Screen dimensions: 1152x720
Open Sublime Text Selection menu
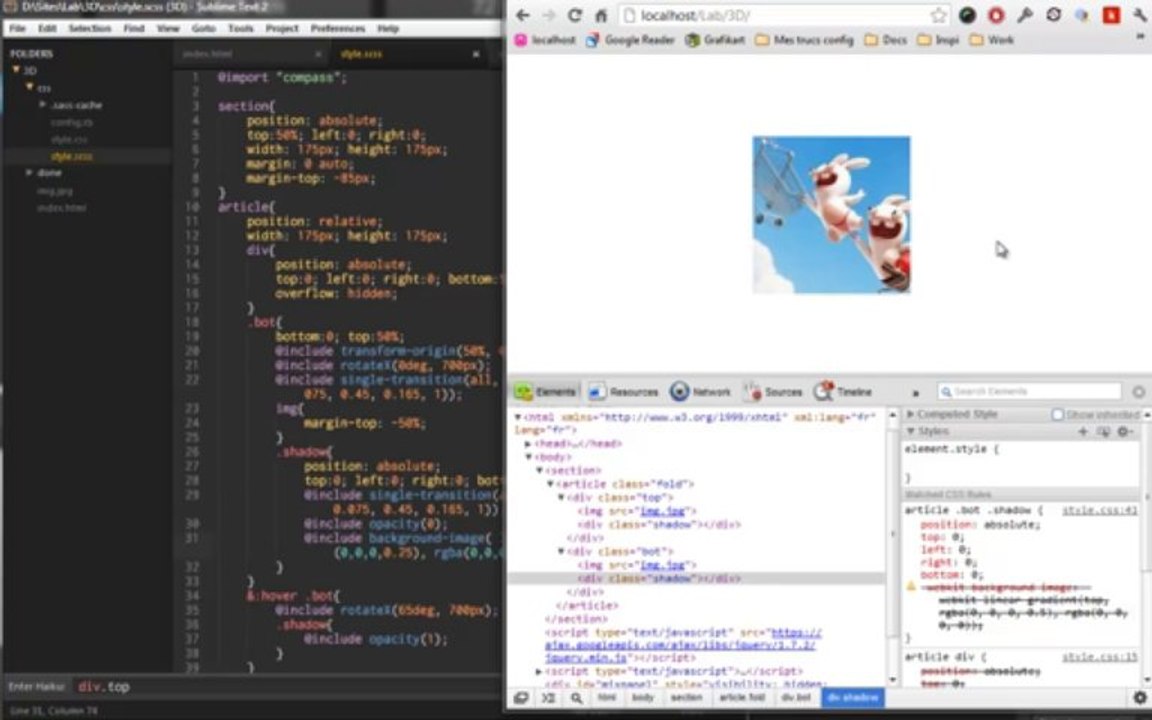click(x=90, y=29)
